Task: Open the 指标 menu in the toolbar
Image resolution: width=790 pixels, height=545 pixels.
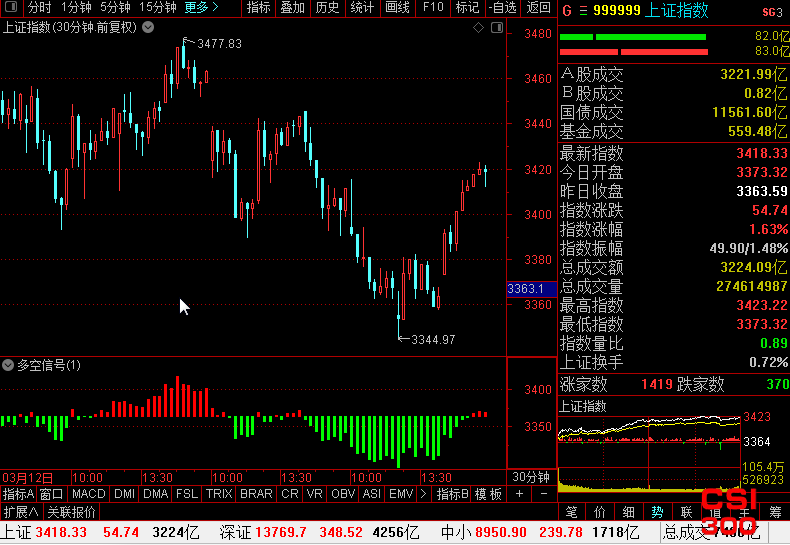Action: [x=258, y=7]
